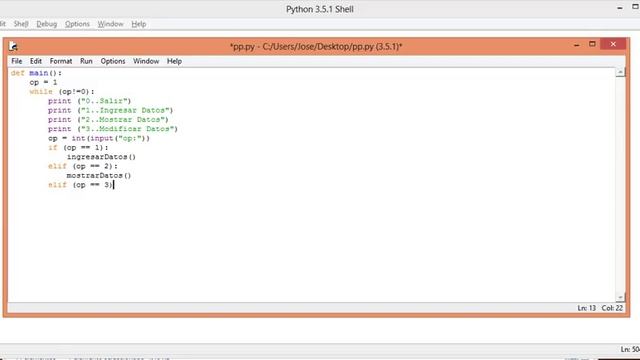Viewport: 640px width, 360px height.
Task: Click the 'Ln: 13' status indicator
Action: 587,308
